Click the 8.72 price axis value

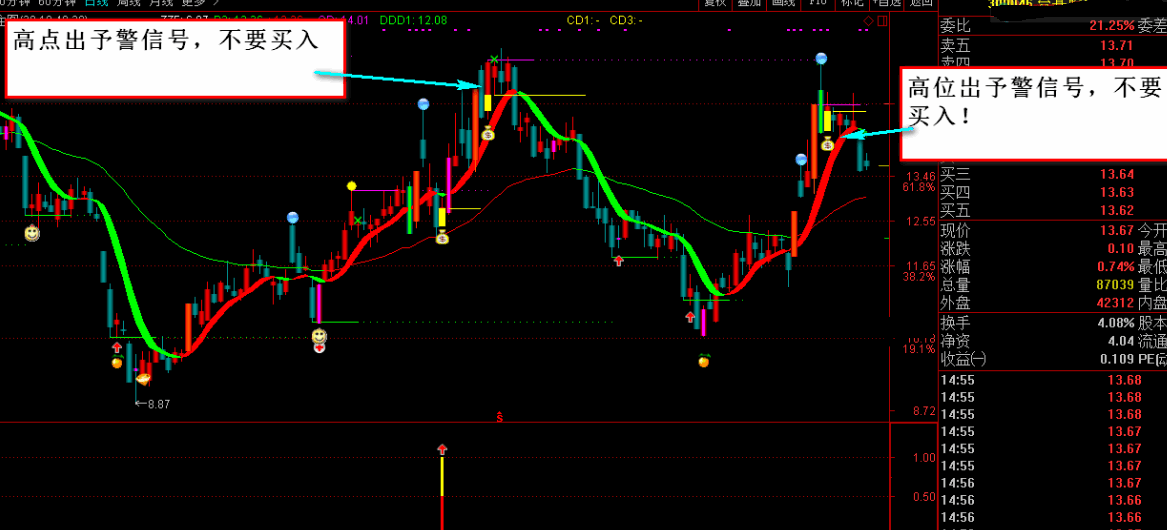click(x=924, y=411)
